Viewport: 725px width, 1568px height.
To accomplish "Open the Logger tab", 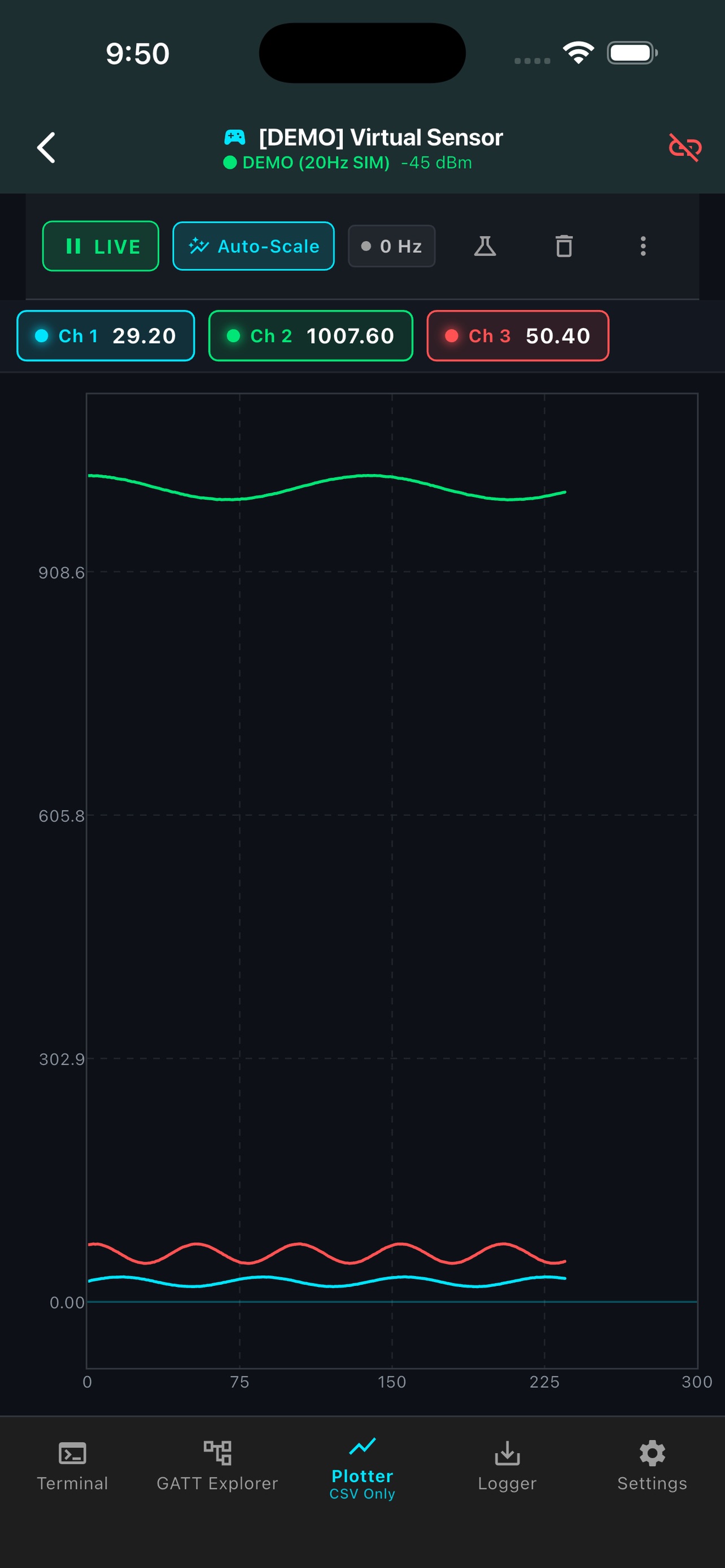I will [x=507, y=1467].
